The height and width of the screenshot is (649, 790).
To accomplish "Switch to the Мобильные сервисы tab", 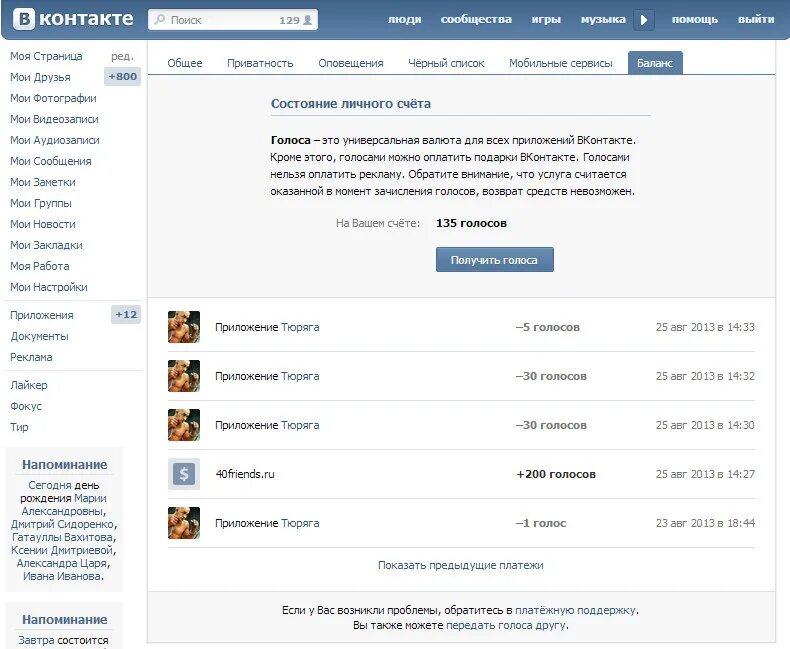I will [x=561, y=63].
